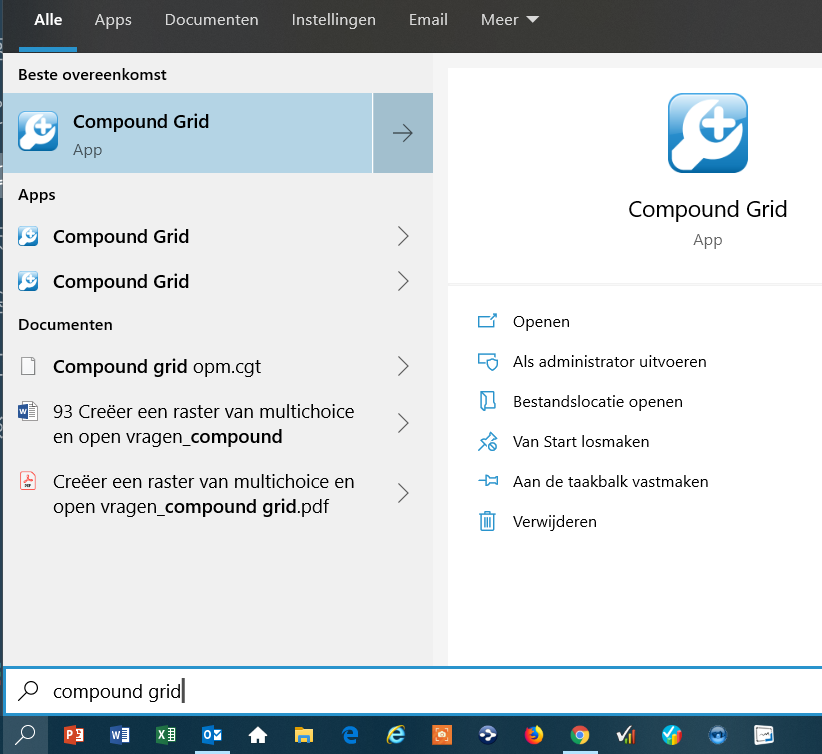Click Verwijderen to uninstall the app
The image size is (822, 754).
[x=555, y=522]
